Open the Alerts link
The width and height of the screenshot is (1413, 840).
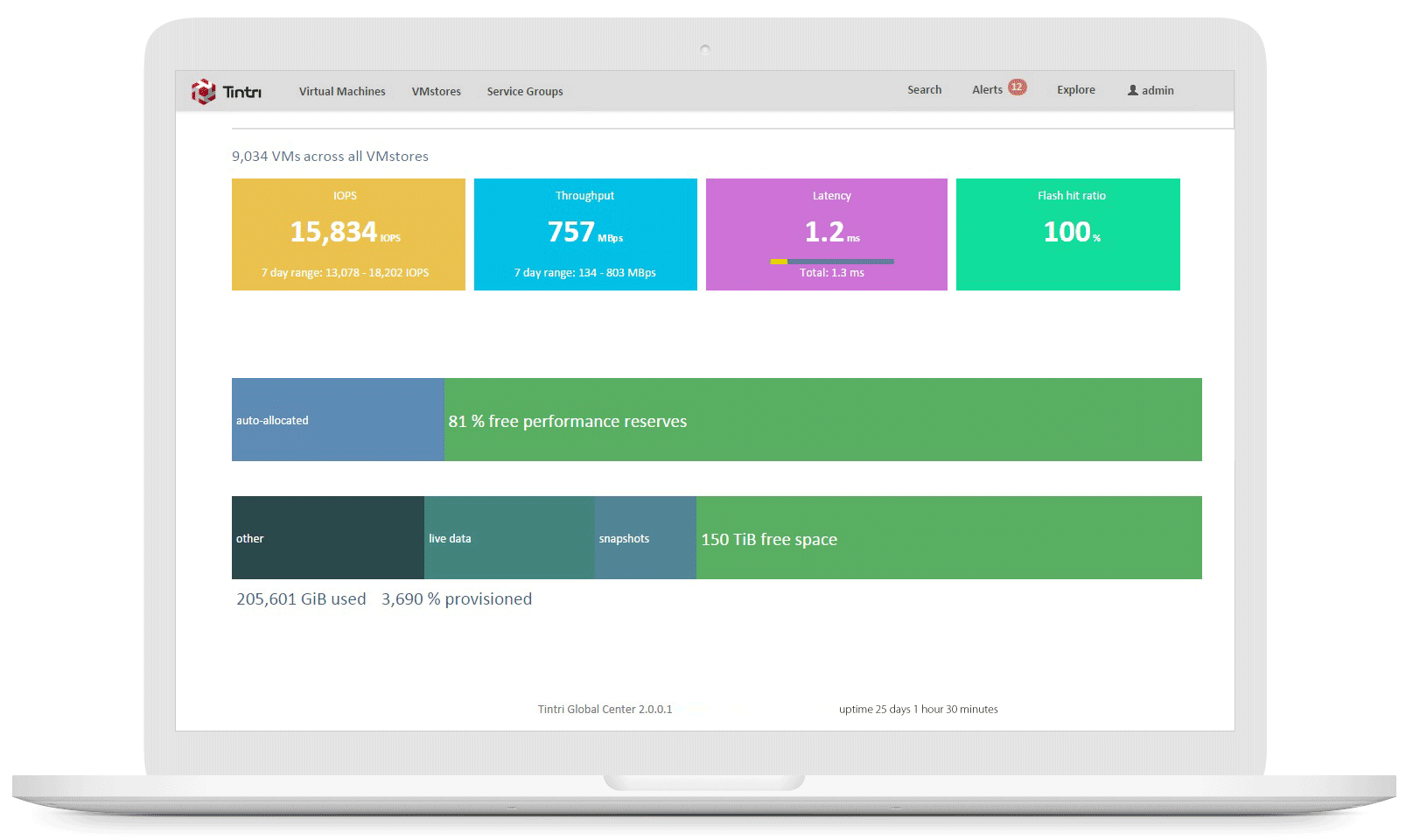[987, 89]
